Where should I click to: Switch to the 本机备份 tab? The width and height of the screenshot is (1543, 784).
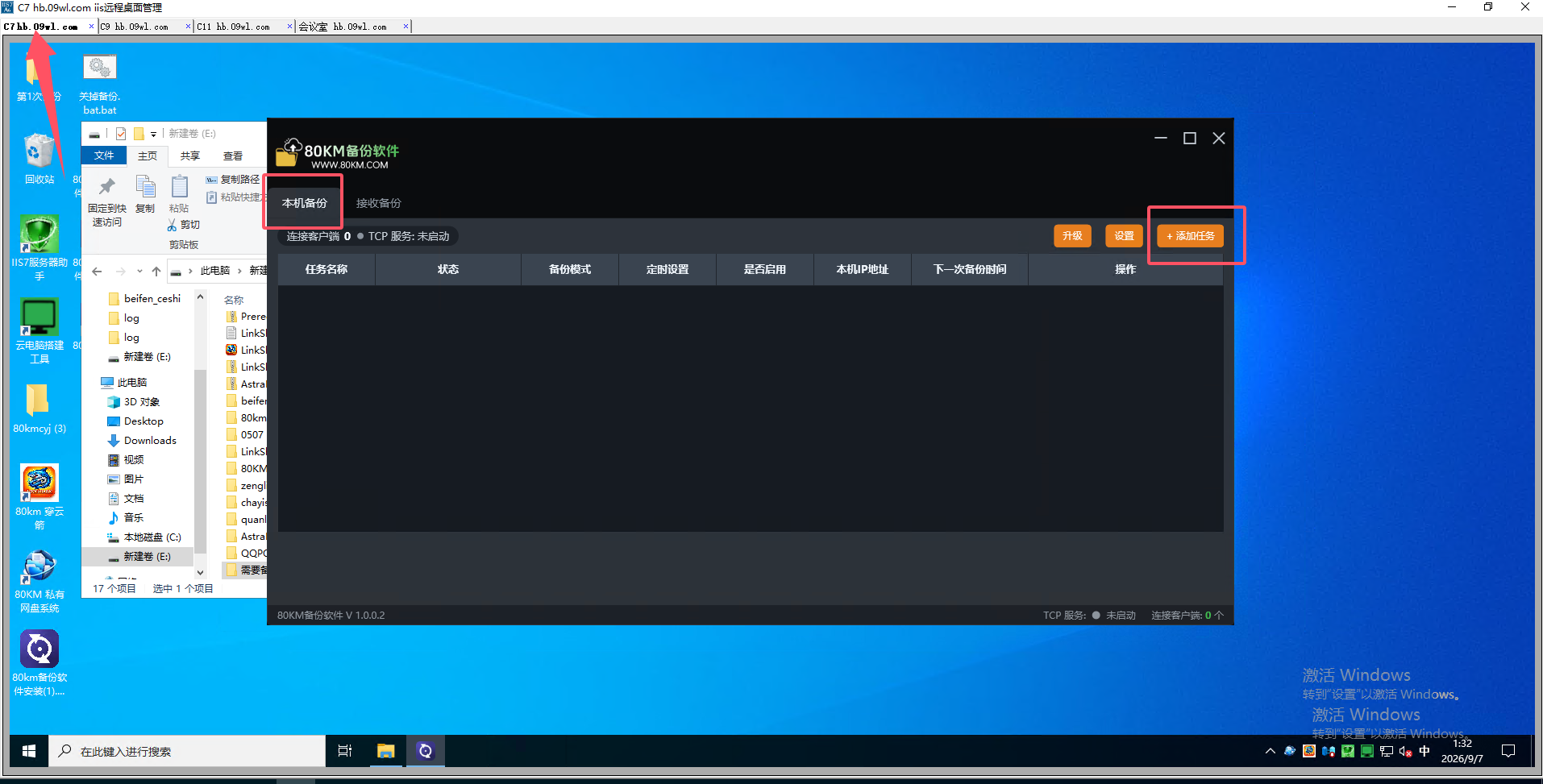pos(305,203)
